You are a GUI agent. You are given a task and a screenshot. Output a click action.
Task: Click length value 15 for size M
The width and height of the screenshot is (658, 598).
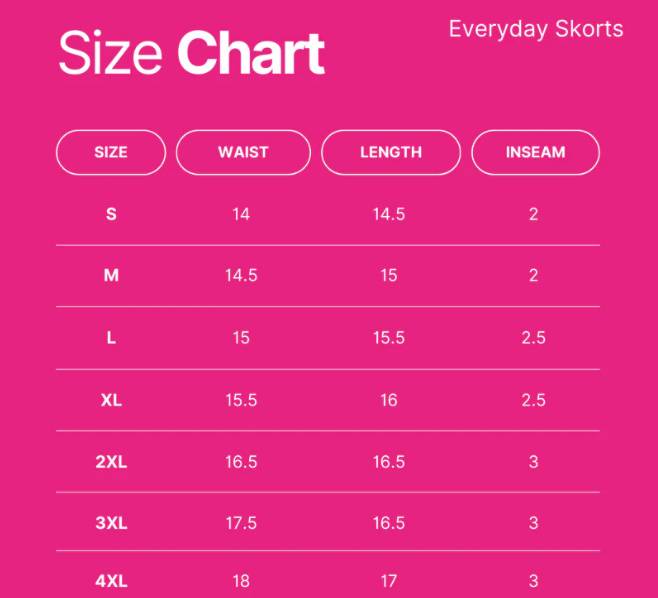pos(389,276)
